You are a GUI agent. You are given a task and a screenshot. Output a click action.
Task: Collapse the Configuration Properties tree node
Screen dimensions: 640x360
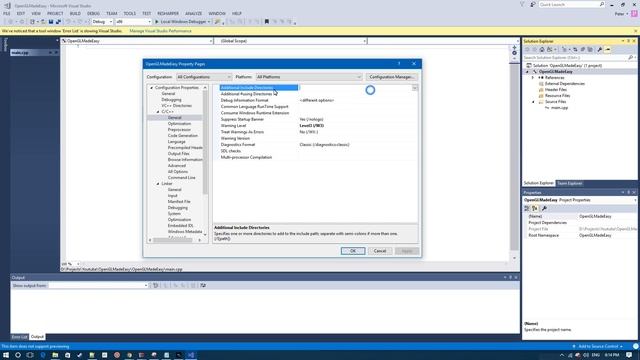click(x=151, y=88)
